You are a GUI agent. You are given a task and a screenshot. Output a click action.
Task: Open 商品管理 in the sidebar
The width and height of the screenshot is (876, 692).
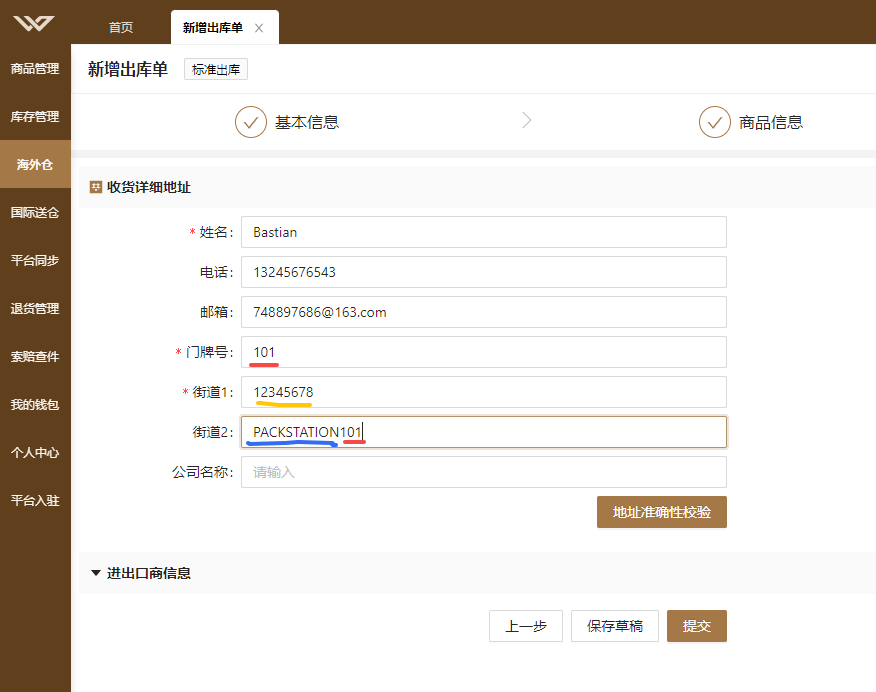coord(35,69)
